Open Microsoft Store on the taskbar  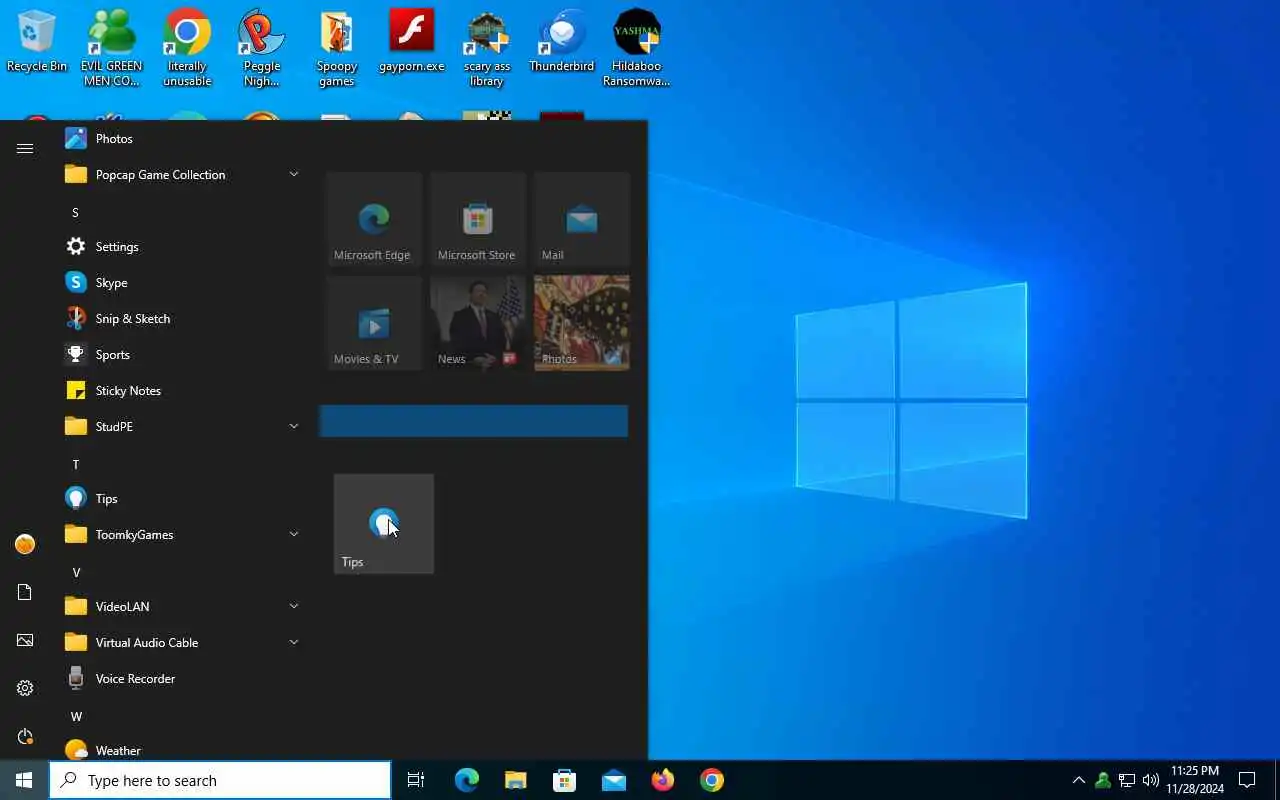tap(564, 780)
